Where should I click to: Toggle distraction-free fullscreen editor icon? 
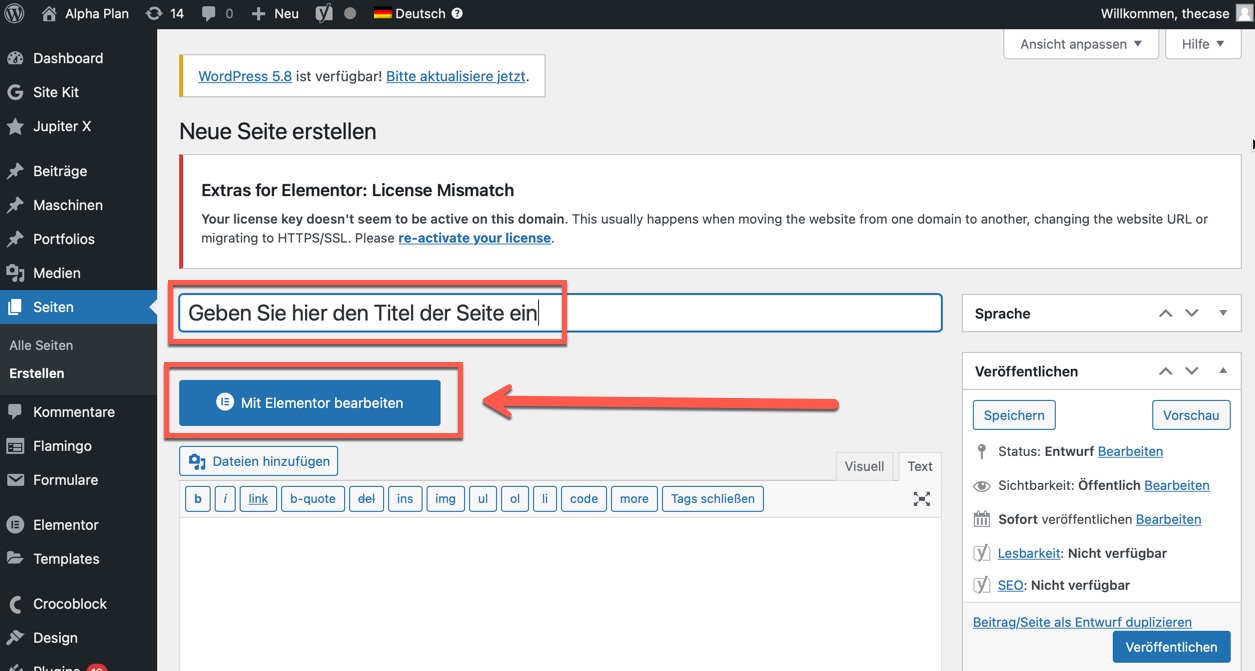921,499
